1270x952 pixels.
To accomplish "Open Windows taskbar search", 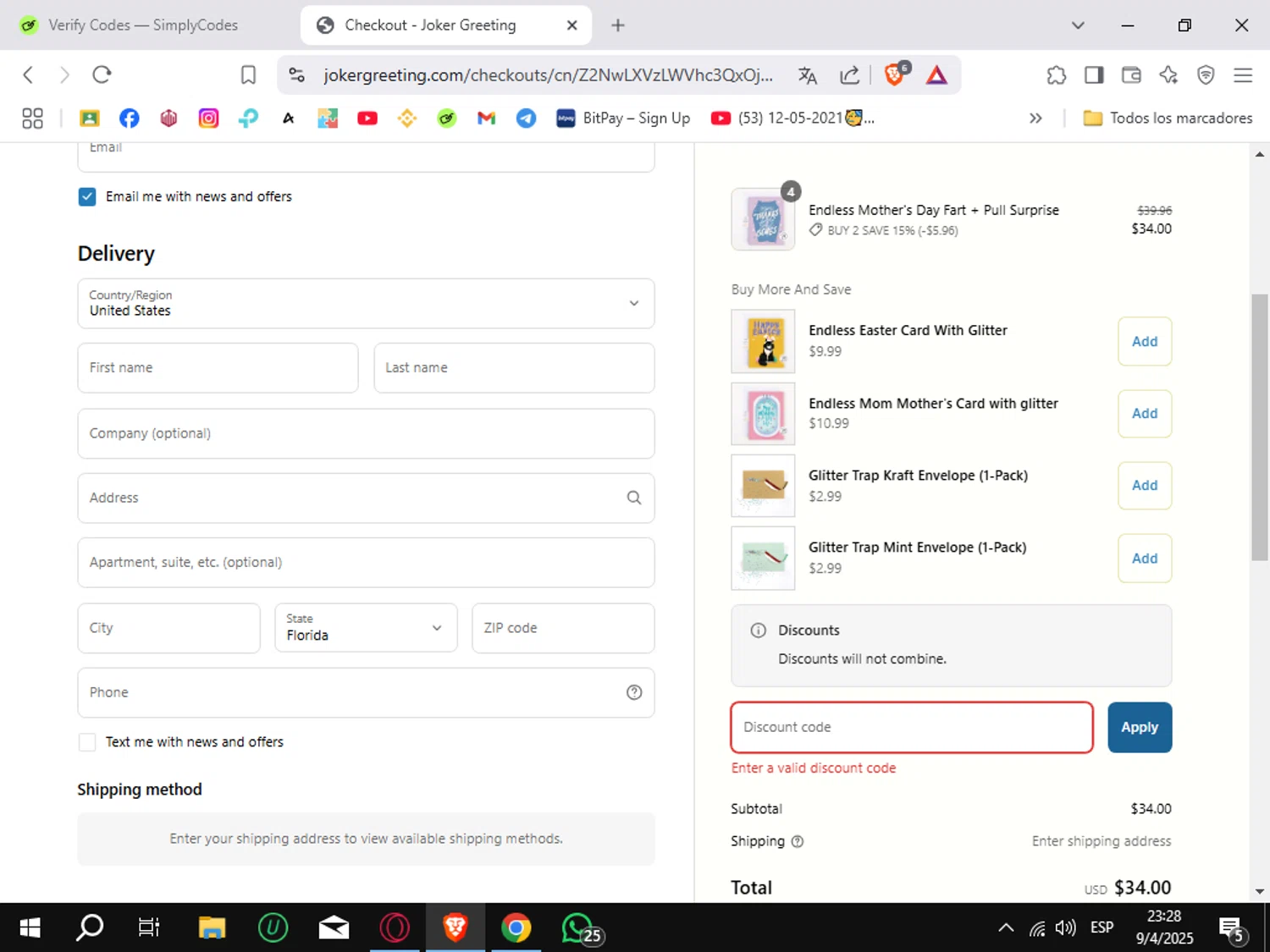I will [x=90, y=928].
